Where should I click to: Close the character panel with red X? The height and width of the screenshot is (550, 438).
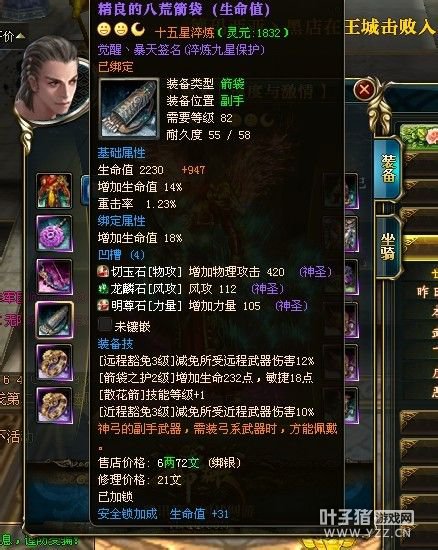click(x=364, y=90)
